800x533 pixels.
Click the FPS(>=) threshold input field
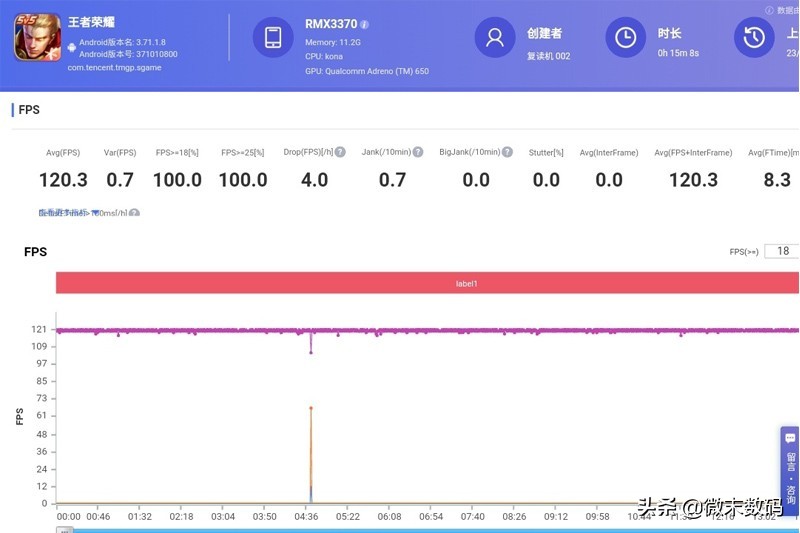click(x=782, y=251)
